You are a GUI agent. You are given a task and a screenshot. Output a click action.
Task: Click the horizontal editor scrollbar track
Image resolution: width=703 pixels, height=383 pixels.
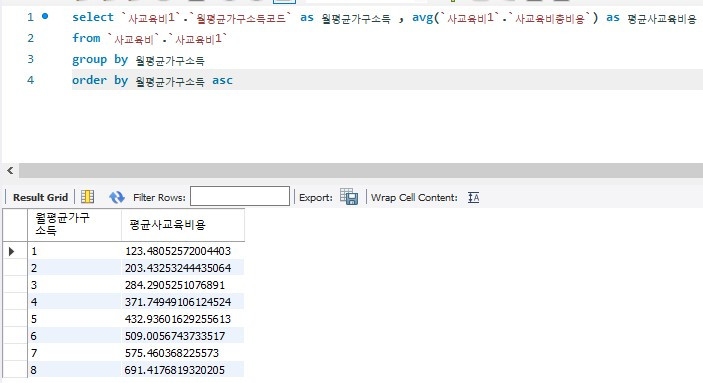pos(361,171)
